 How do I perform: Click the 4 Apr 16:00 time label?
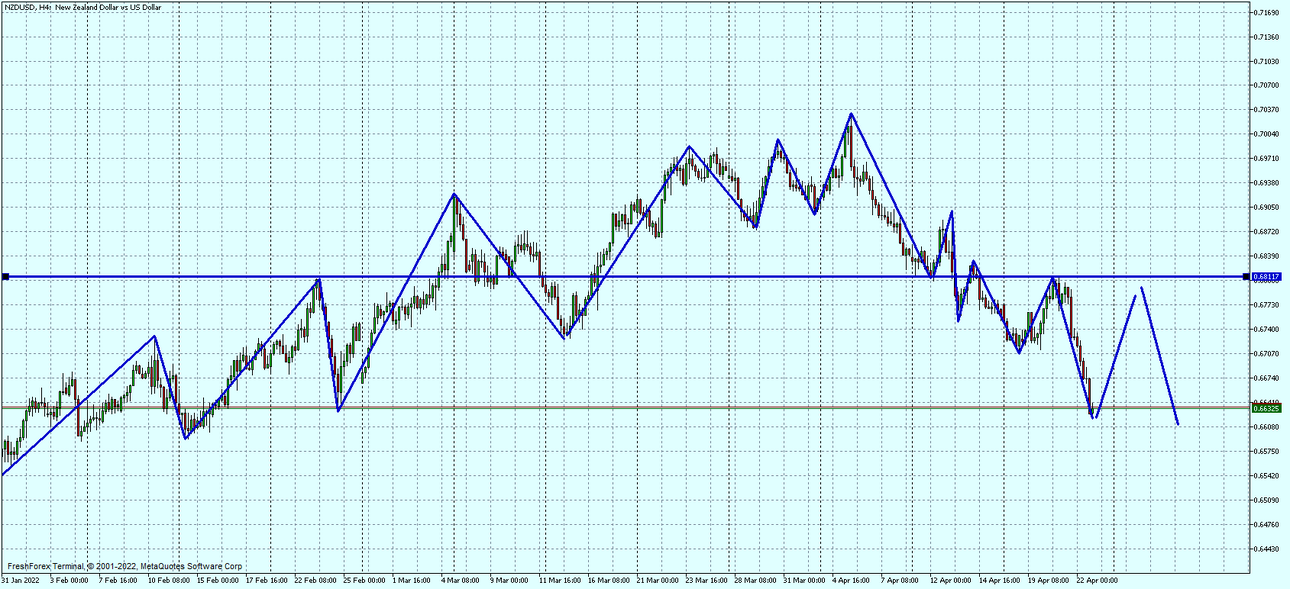[x=853, y=580]
